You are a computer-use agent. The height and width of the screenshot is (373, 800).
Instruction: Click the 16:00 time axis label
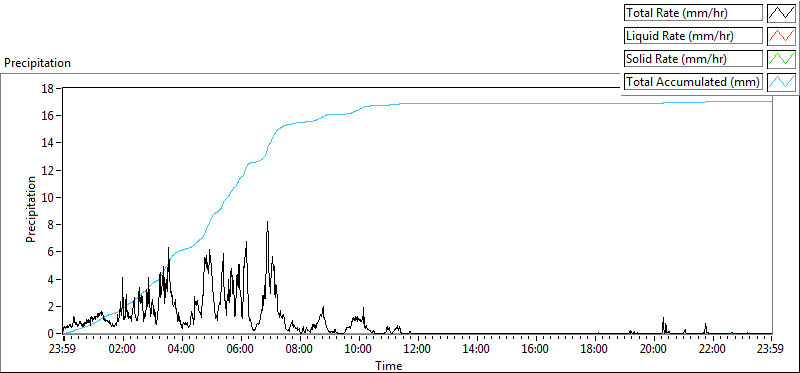pyautogui.click(x=536, y=350)
